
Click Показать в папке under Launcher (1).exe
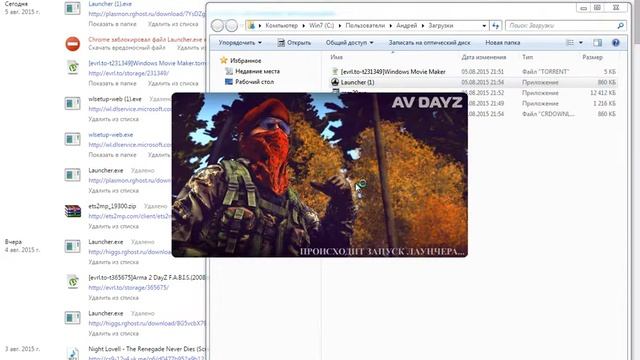pos(112,24)
